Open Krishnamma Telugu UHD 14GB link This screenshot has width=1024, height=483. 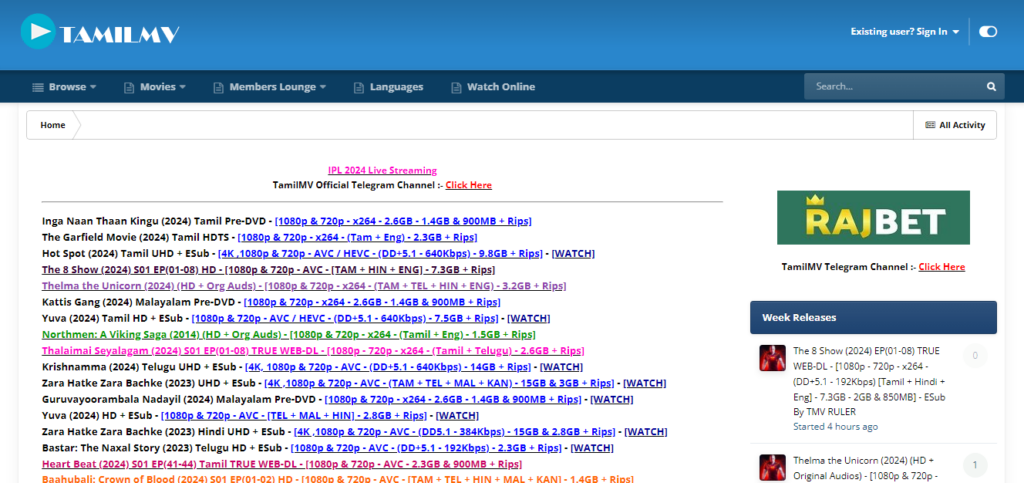(387, 367)
